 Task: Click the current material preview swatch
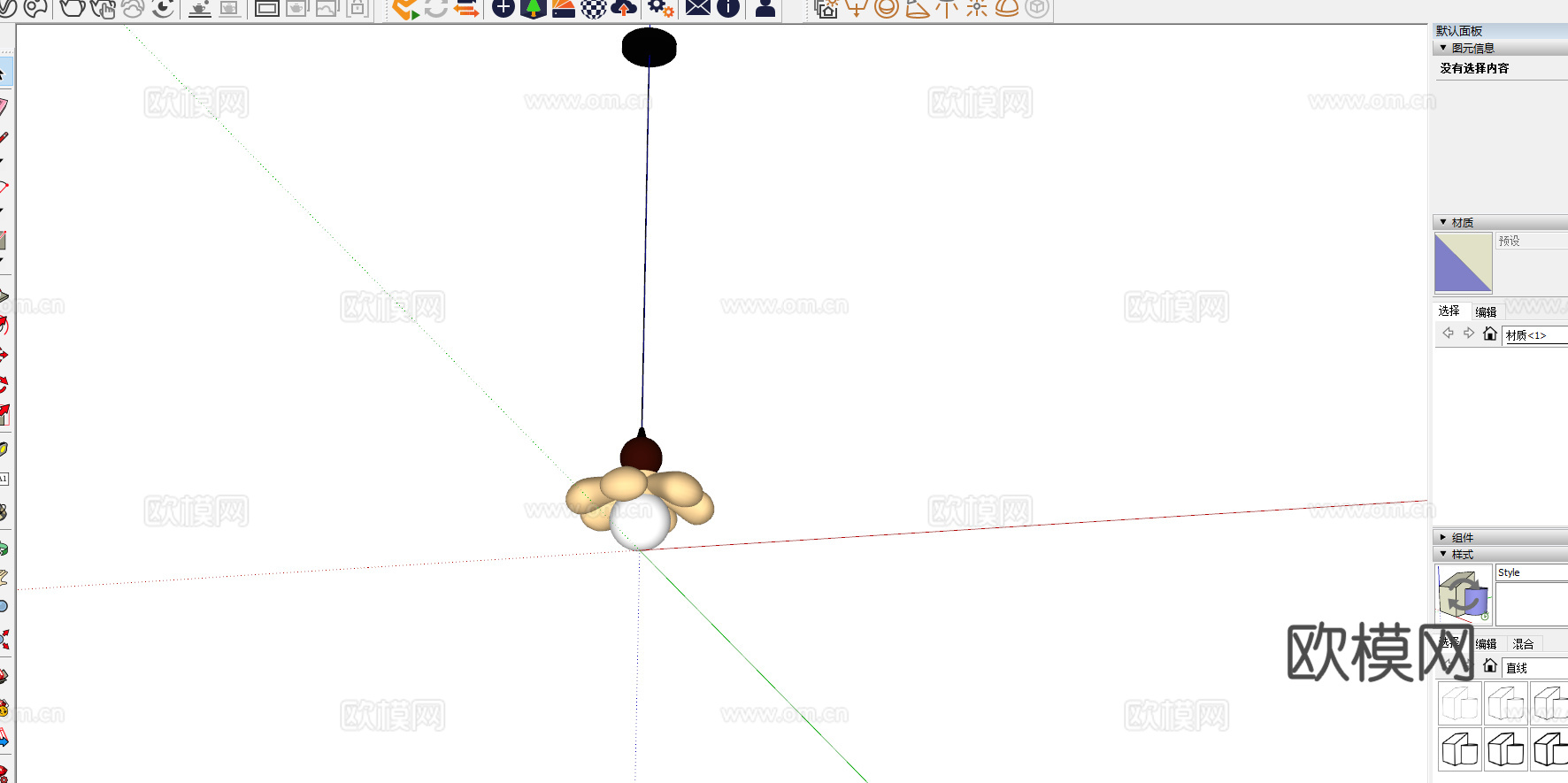point(1463,263)
